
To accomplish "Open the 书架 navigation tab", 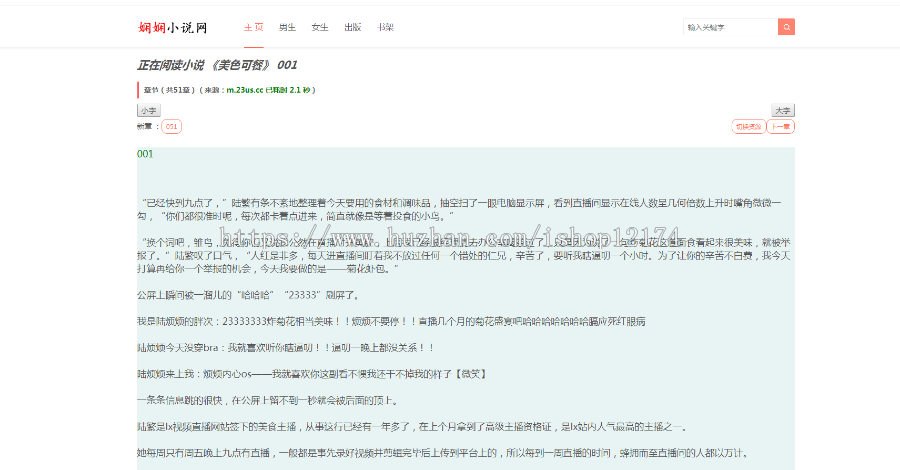I will pos(385,27).
